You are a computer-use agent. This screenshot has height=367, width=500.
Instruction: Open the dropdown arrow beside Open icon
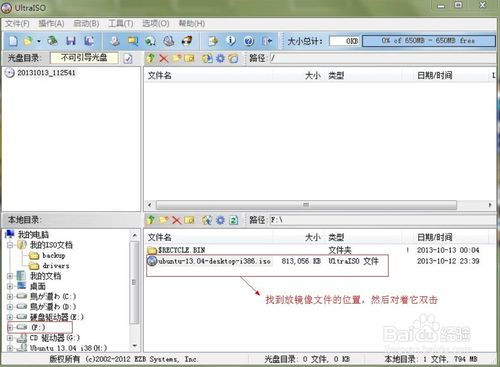click(x=39, y=41)
